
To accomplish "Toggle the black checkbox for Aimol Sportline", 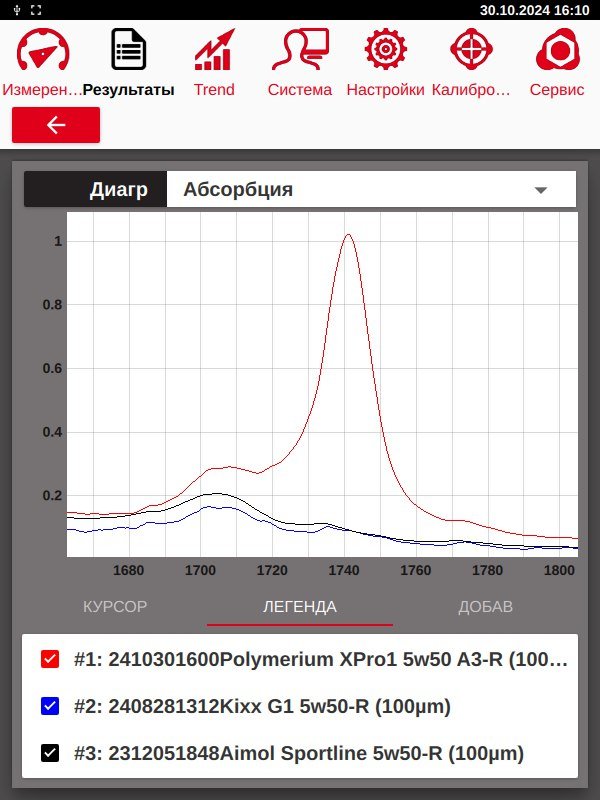I will tap(50, 753).
